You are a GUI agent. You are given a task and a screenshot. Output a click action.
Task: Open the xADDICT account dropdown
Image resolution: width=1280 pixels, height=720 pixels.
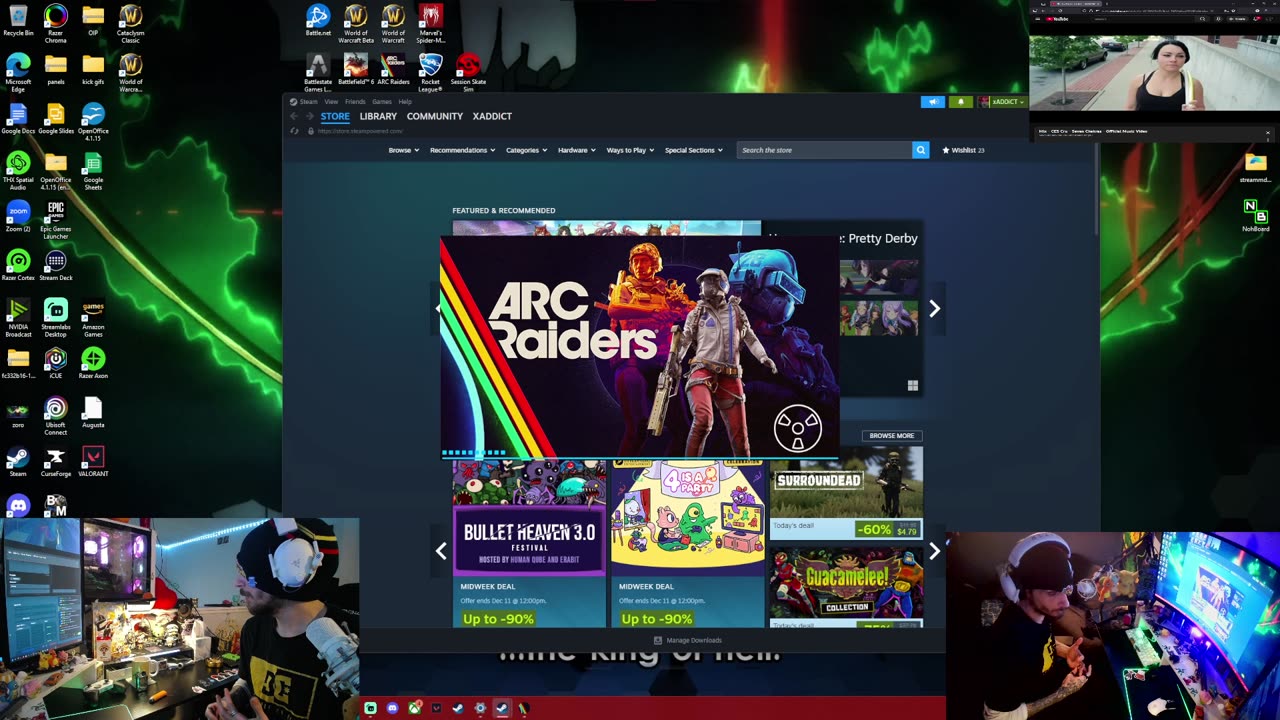click(x=1001, y=101)
